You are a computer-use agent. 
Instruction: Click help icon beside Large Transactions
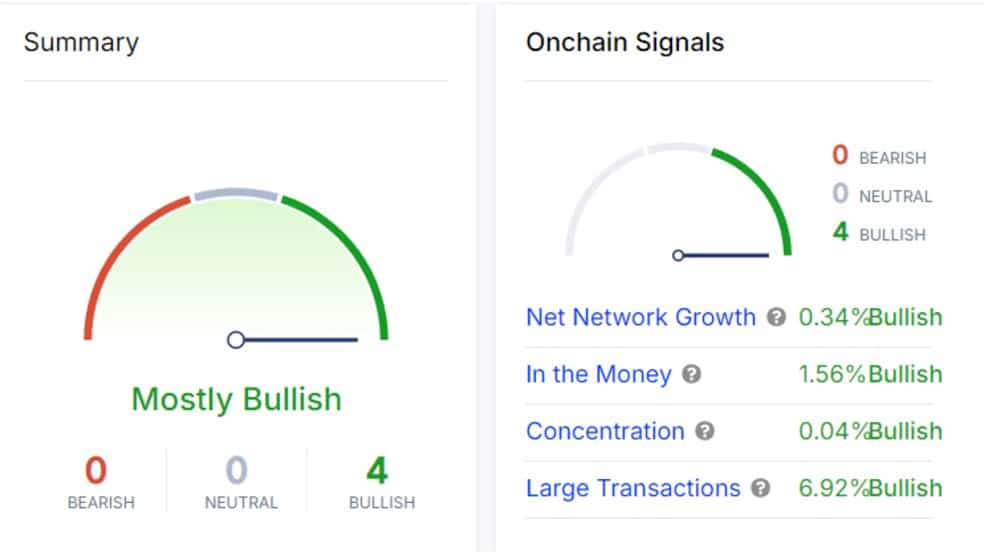pos(761,488)
